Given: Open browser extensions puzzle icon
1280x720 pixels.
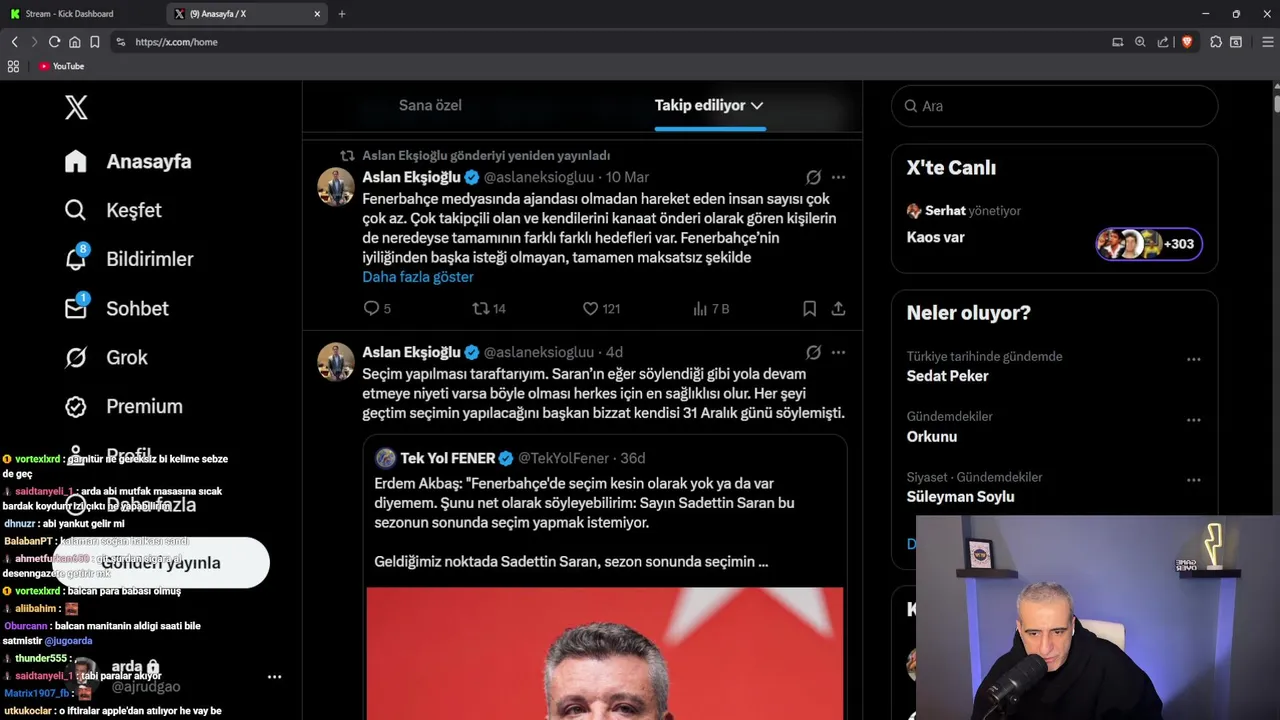Looking at the screenshot, I should coord(1216,42).
